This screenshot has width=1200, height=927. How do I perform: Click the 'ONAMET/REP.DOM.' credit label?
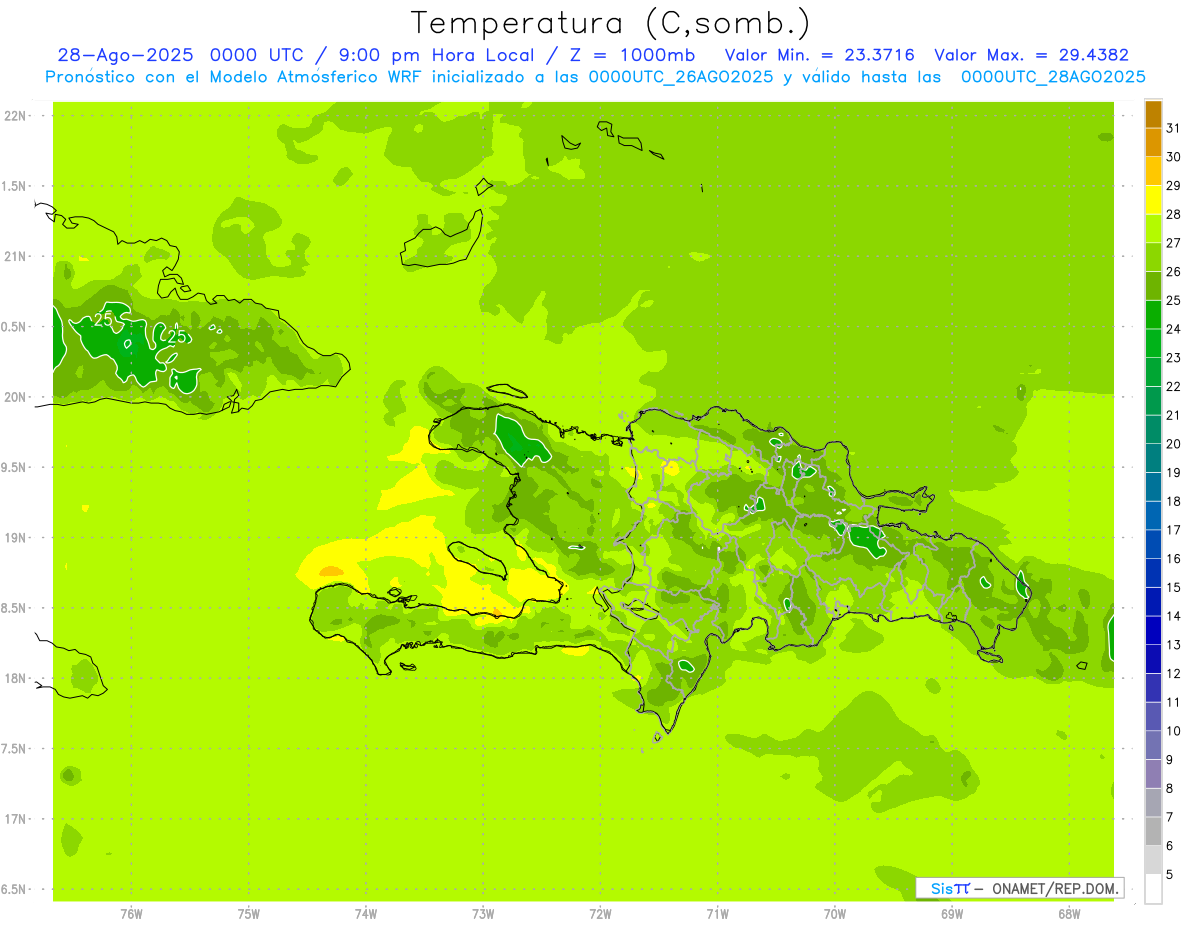(1055, 888)
